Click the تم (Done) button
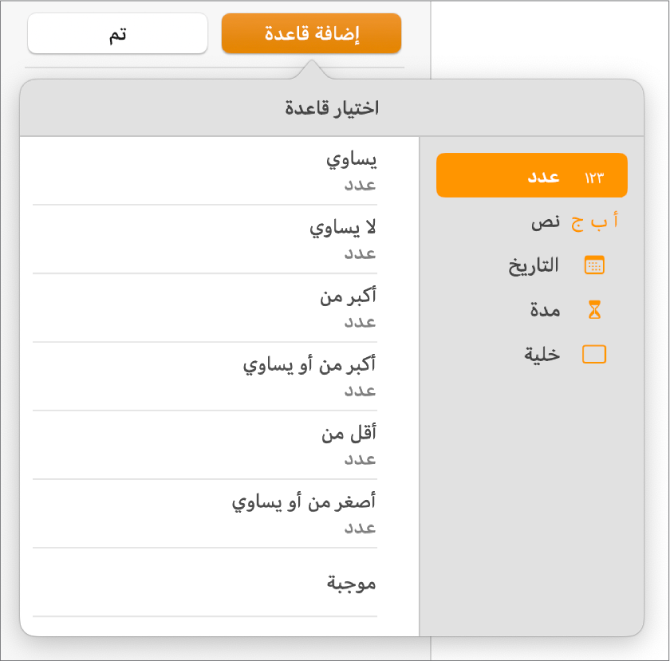This screenshot has width=670, height=662. pyautogui.click(x=117, y=34)
